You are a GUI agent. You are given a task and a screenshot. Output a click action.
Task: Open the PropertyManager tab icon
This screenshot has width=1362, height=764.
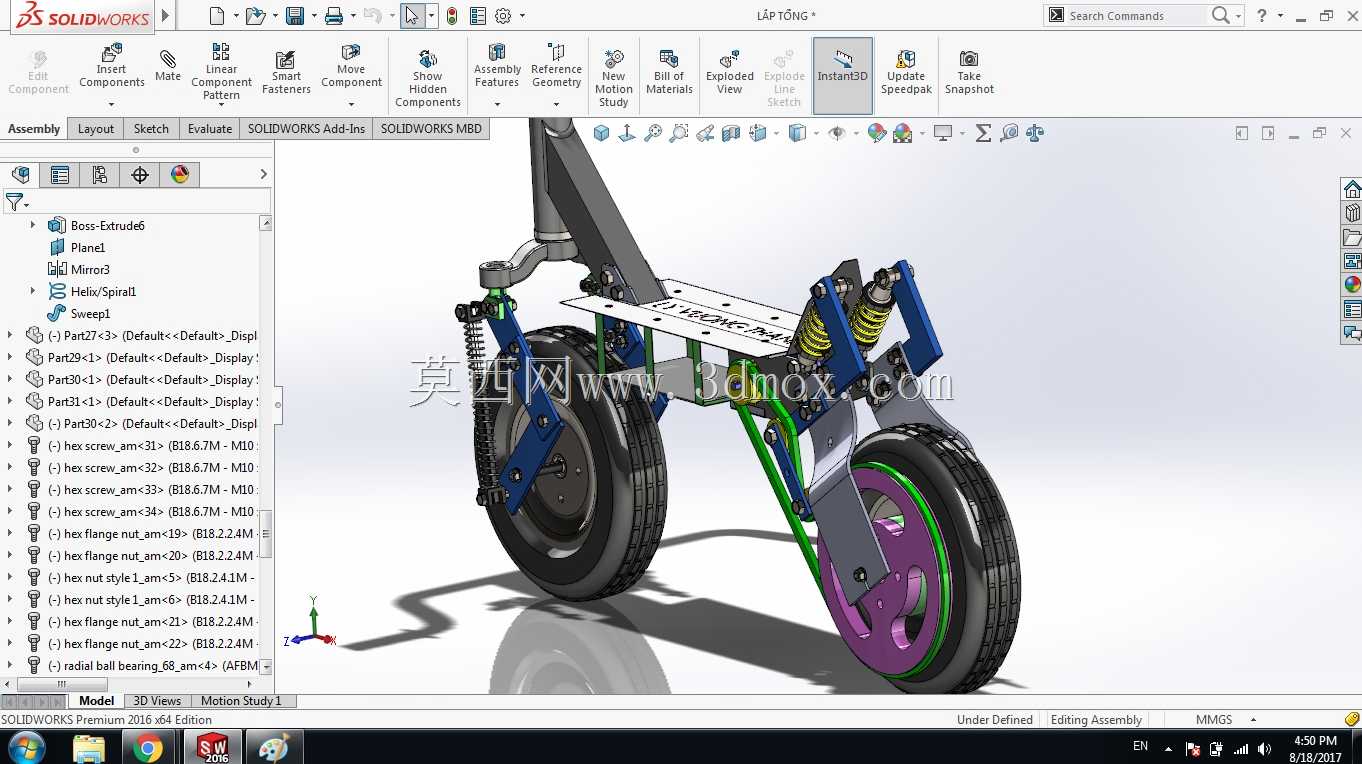(x=60, y=175)
